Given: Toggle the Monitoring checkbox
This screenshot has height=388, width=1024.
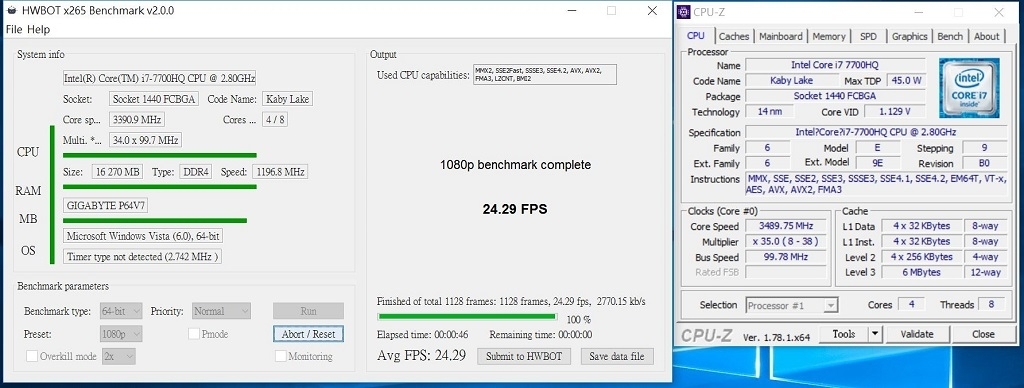Looking at the screenshot, I should point(280,356).
